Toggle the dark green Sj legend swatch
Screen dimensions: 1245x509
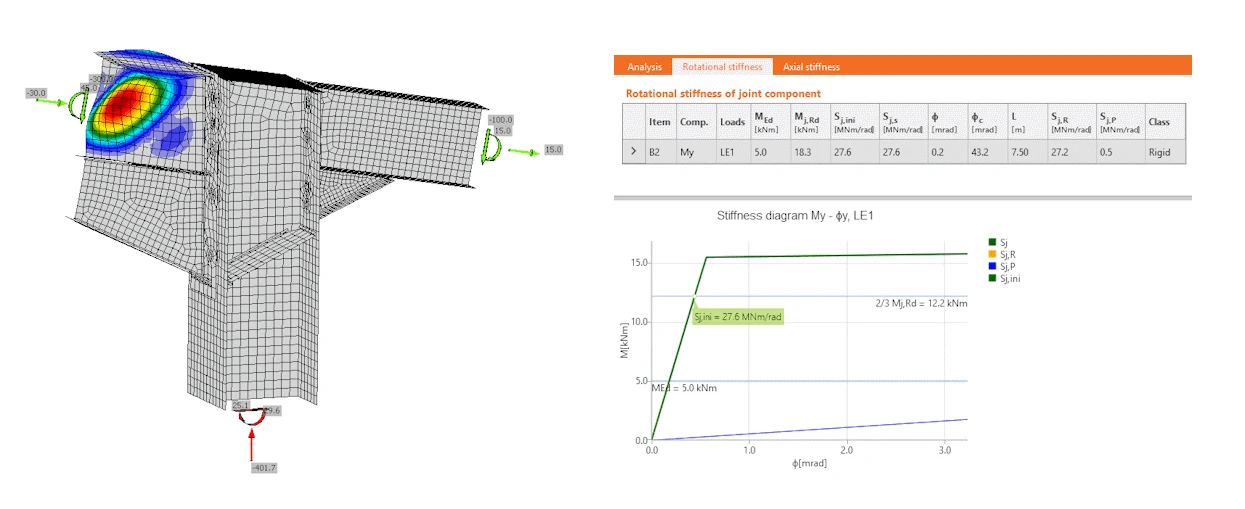[x=991, y=242]
